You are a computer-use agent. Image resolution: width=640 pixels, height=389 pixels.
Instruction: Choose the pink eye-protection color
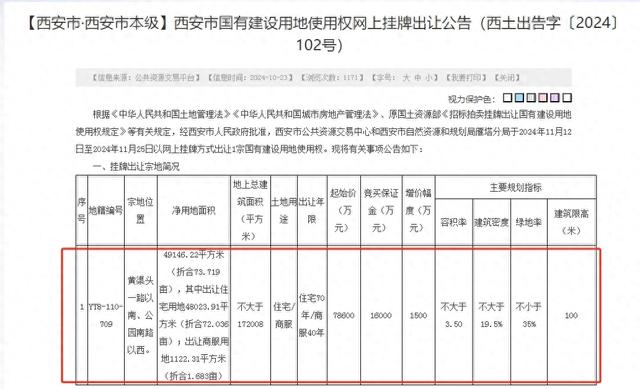[x=543, y=98]
